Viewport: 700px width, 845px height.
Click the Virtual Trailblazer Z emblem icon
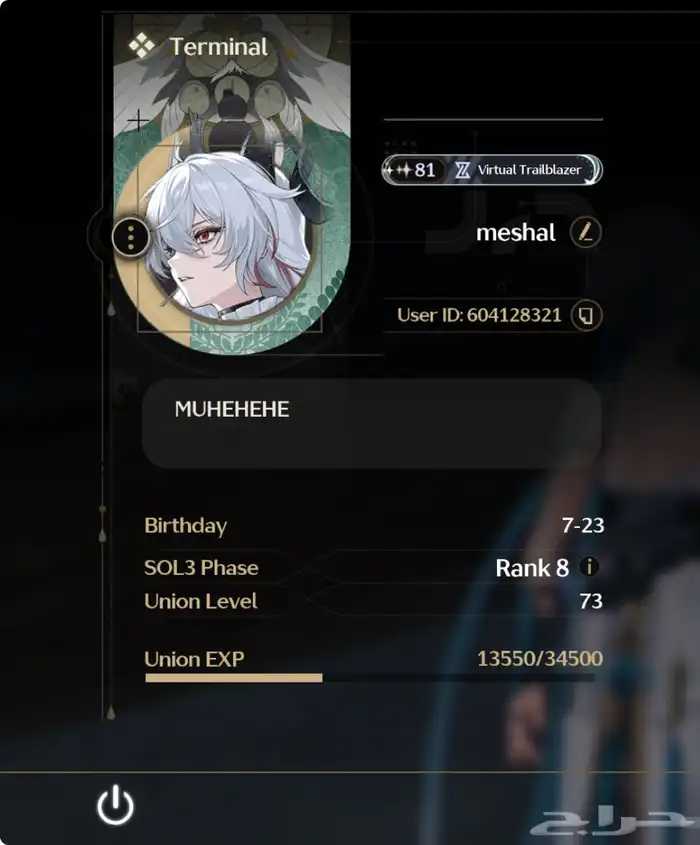pos(462,170)
